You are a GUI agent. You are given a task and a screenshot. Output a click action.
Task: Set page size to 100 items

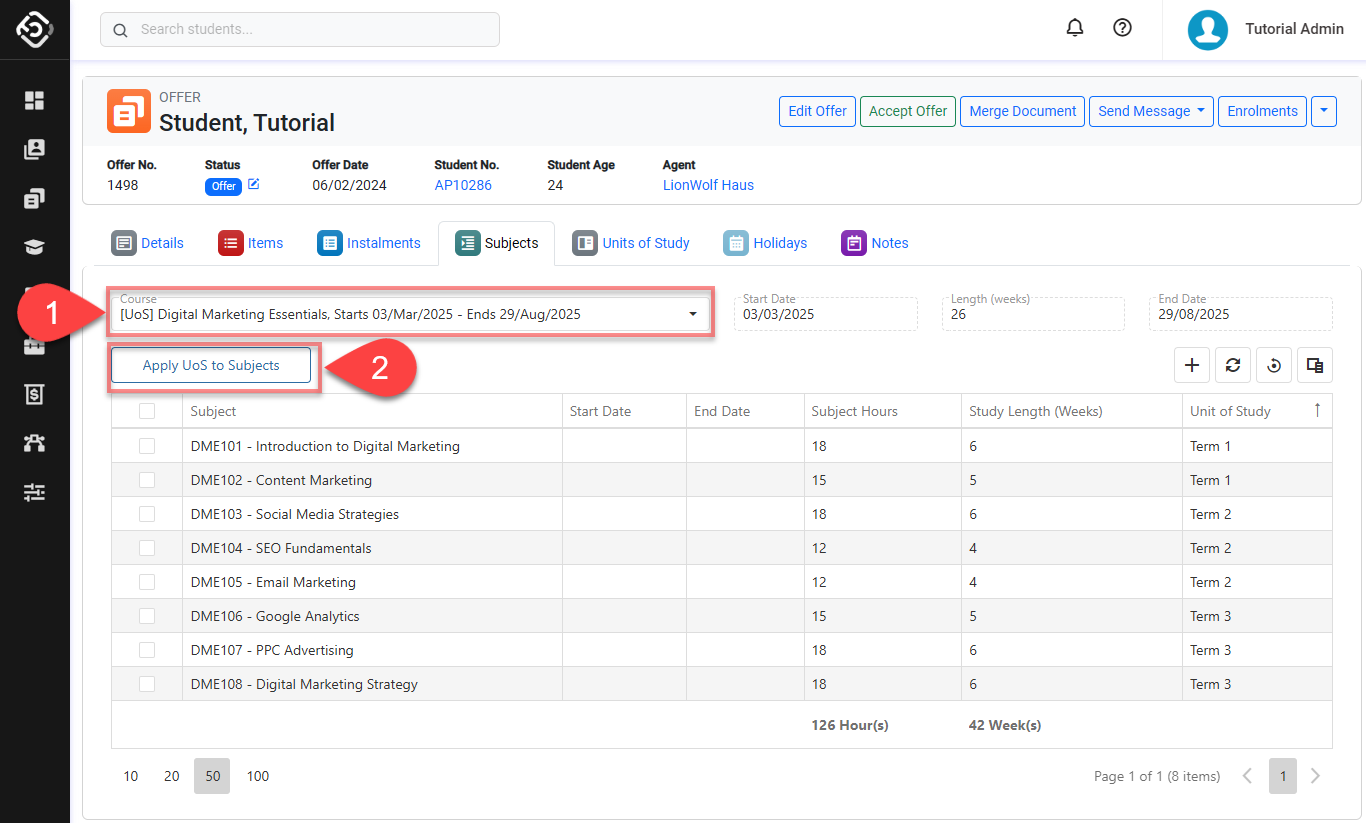(x=258, y=776)
